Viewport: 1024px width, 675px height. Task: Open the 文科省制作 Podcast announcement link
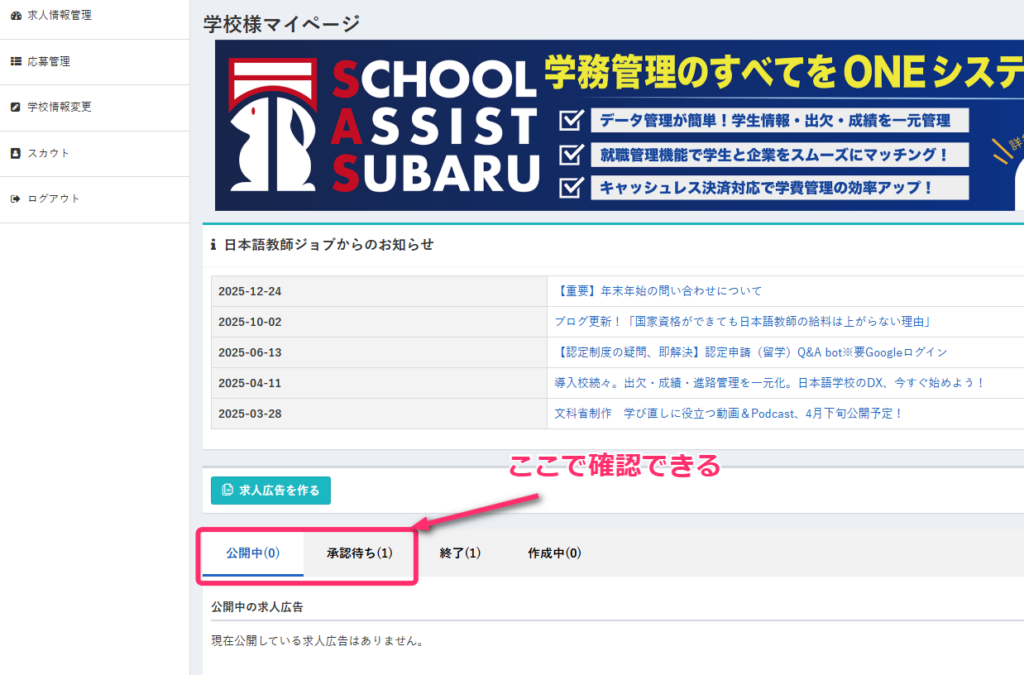pos(728,413)
